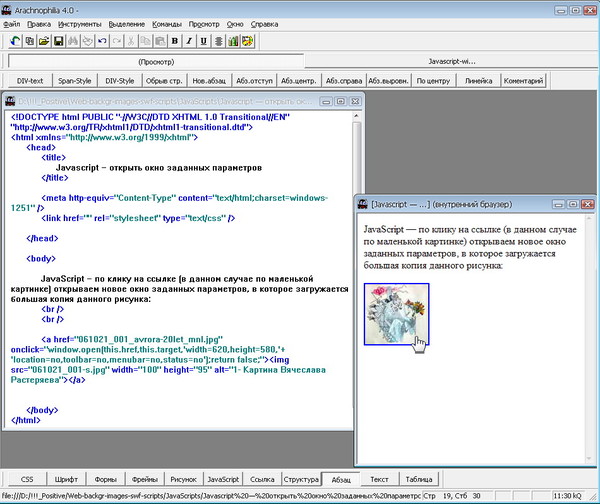Click the DIV-text button
The height and width of the screenshot is (504, 600).
(x=30, y=80)
